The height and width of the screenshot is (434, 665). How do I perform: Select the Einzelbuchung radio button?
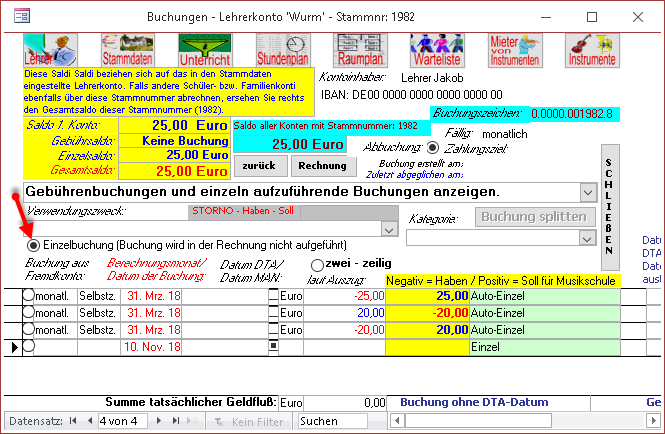pos(34,245)
